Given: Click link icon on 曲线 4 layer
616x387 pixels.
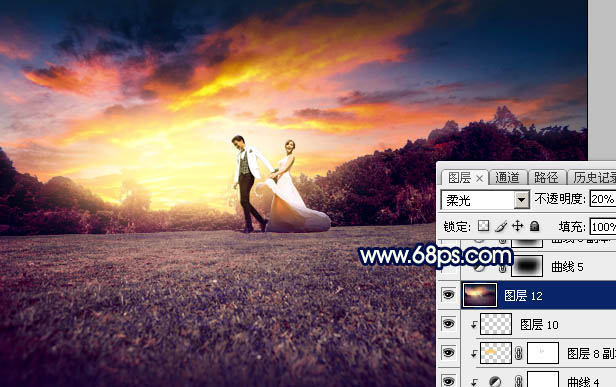Looking at the screenshot, I should (519, 381).
